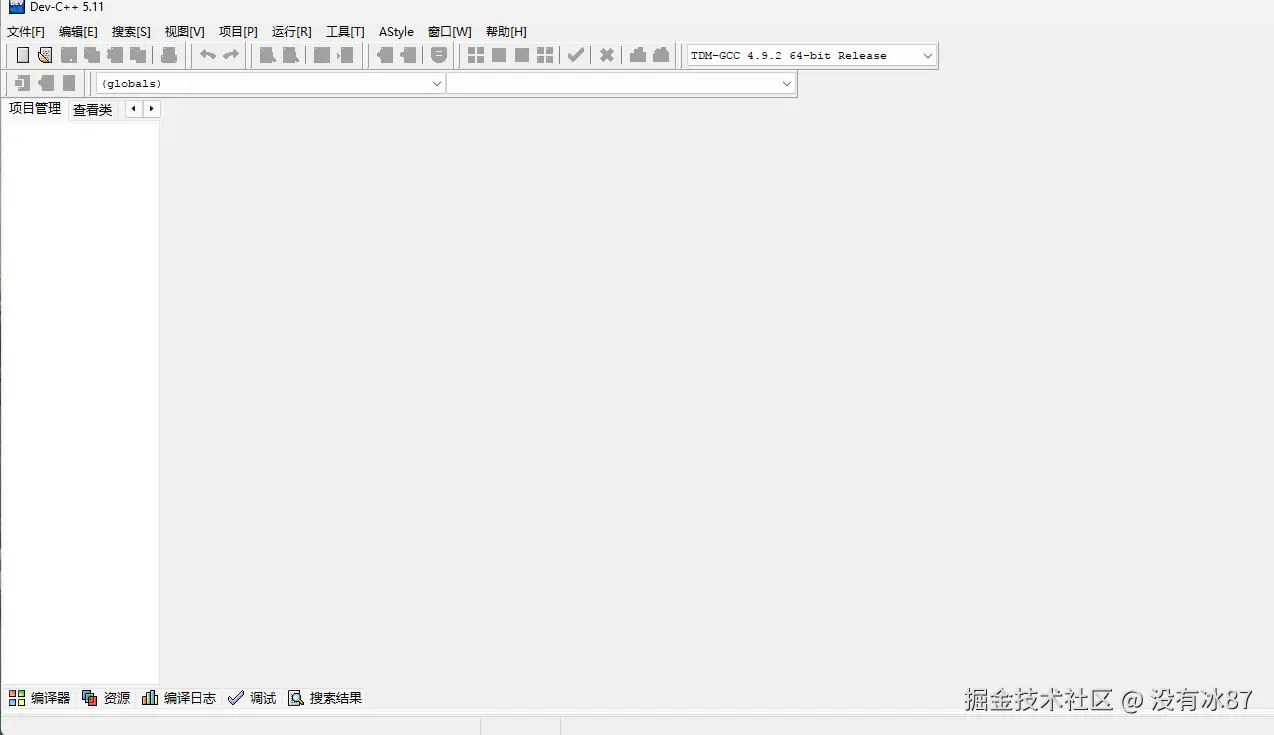1274x735 pixels.
Task: Open the 编译日志 bottom tab
Action: 179,698
